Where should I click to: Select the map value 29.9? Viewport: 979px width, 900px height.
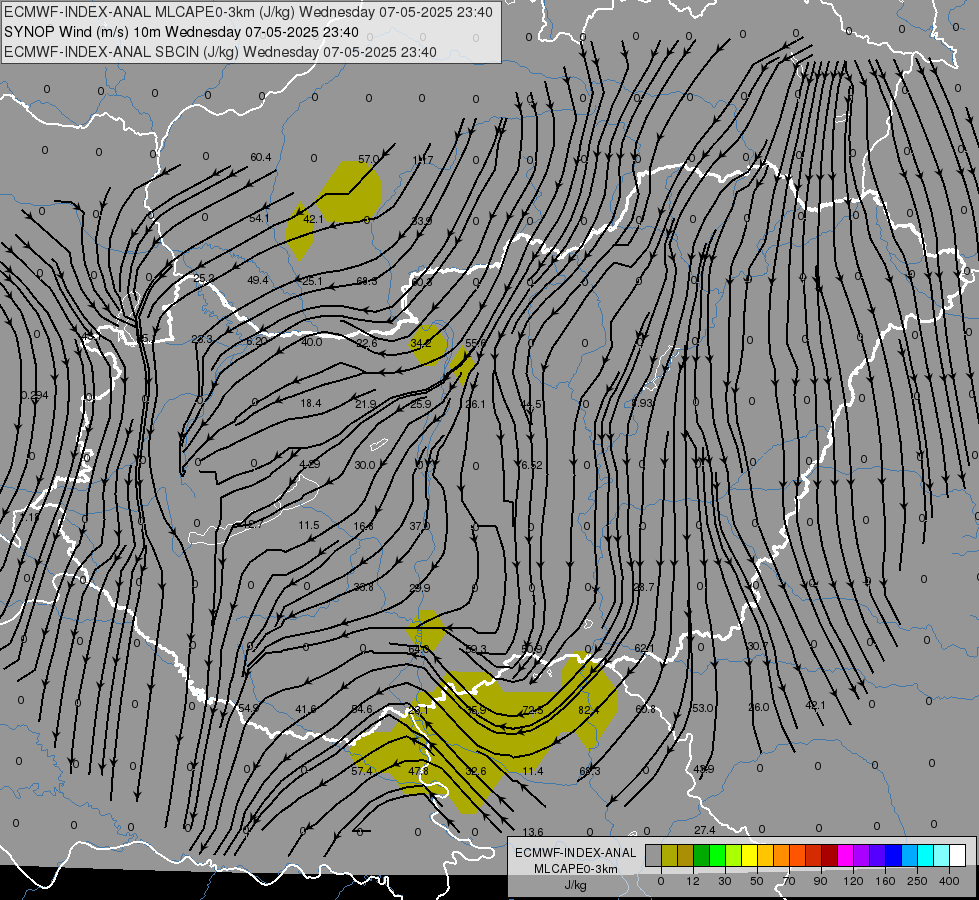point(420,588)
